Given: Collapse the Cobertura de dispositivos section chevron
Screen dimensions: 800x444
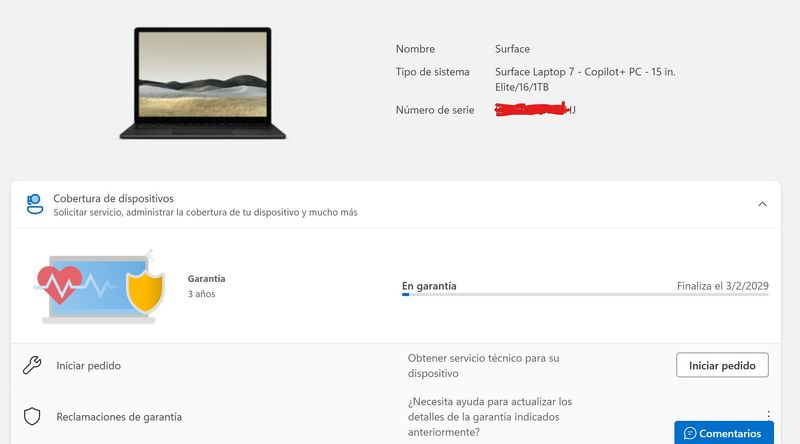Looking at the screenshot, I should pyautogui.click(x=762, y=204).
